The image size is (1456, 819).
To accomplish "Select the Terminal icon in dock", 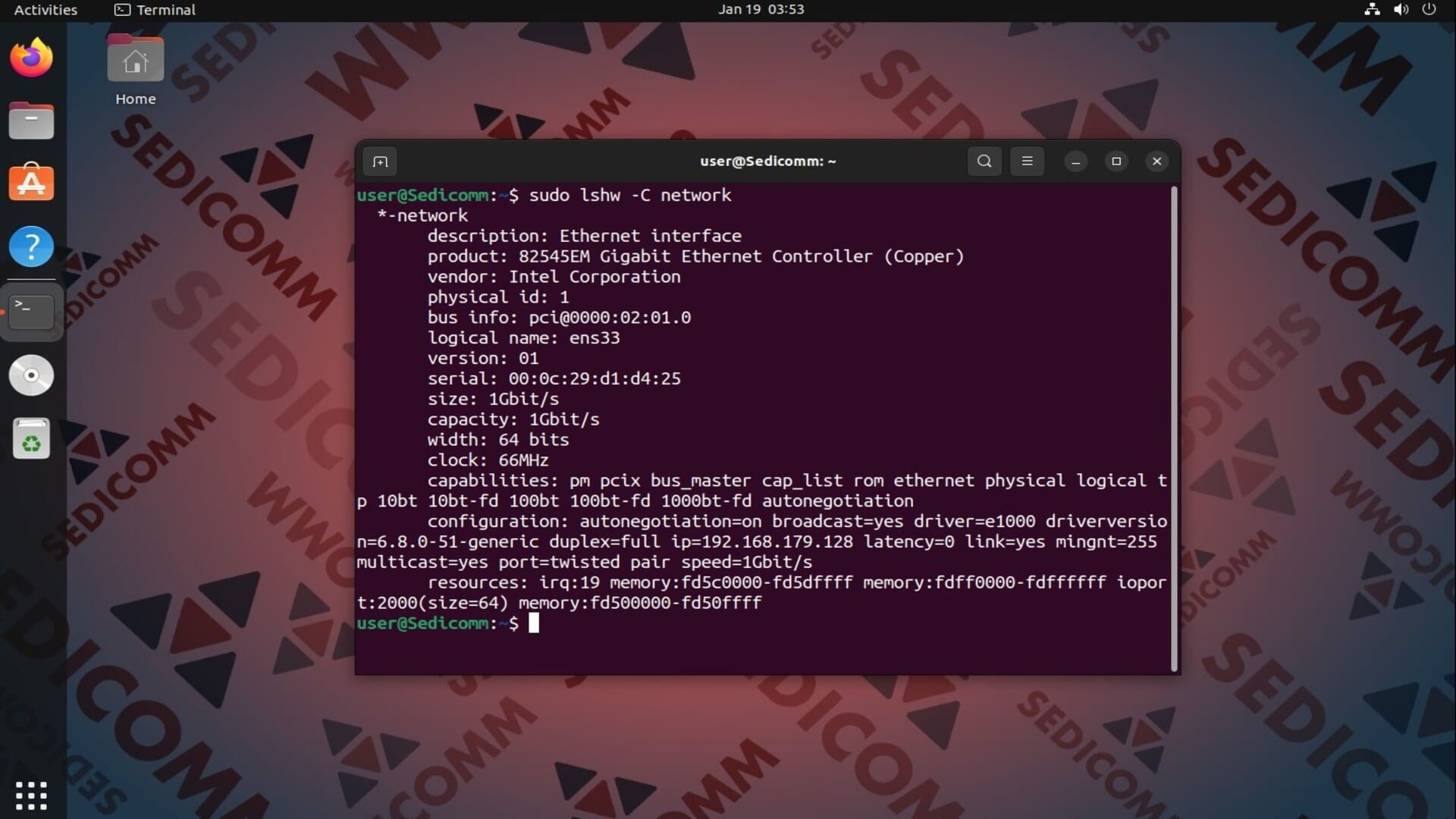I will point(31,311).
